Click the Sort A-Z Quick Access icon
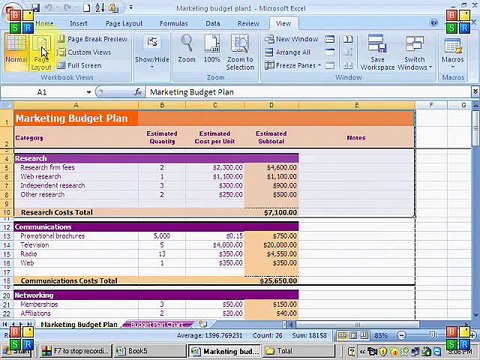Screen dimensions: 480x360 [x=100, y=8]
